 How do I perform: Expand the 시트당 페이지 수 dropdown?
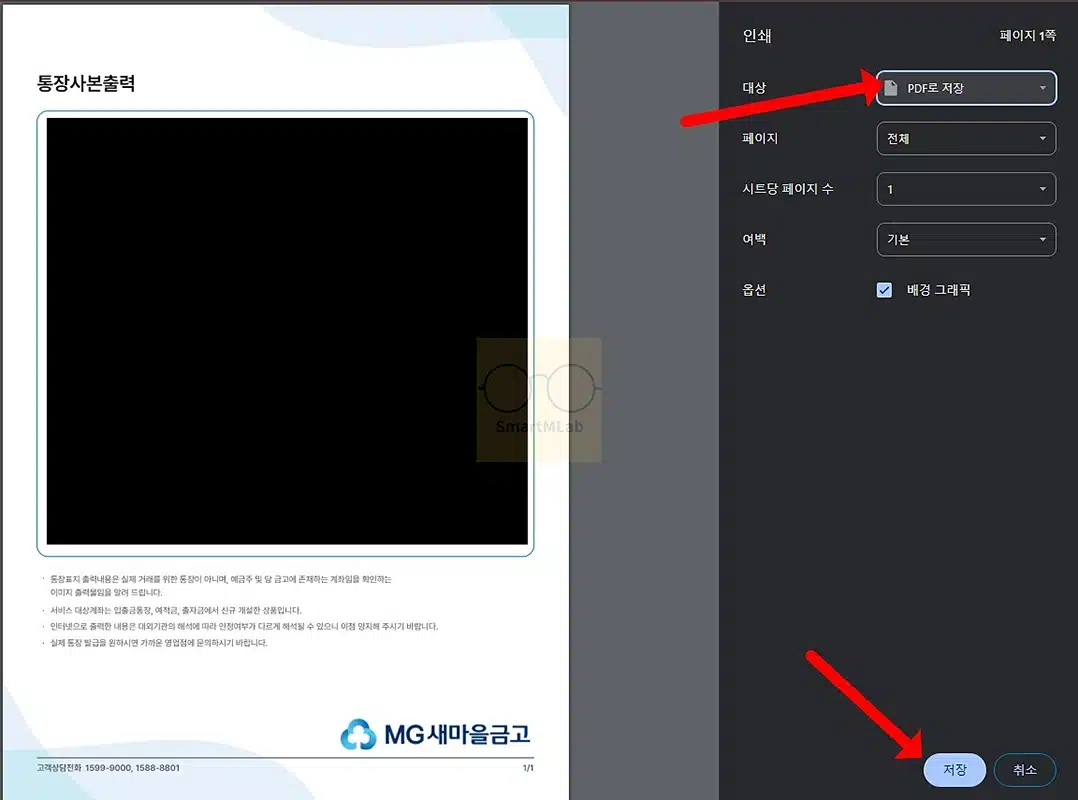click(966, 189)
